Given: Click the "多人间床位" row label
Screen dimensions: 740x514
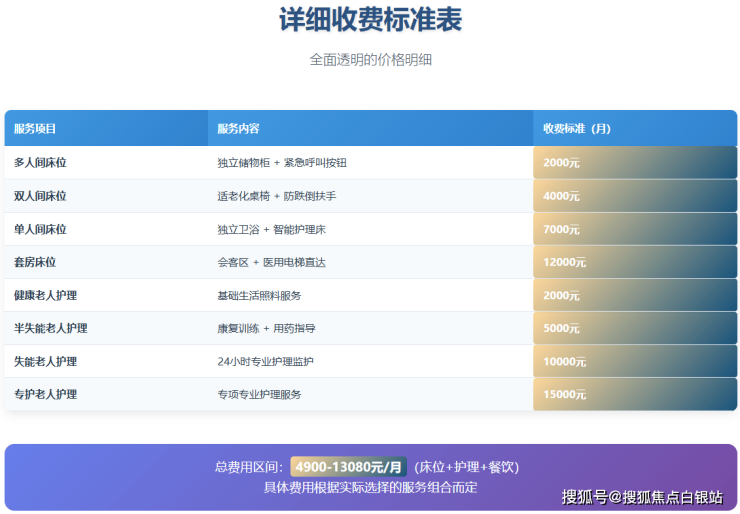Looking at the screenshot, I should [40, 163].
